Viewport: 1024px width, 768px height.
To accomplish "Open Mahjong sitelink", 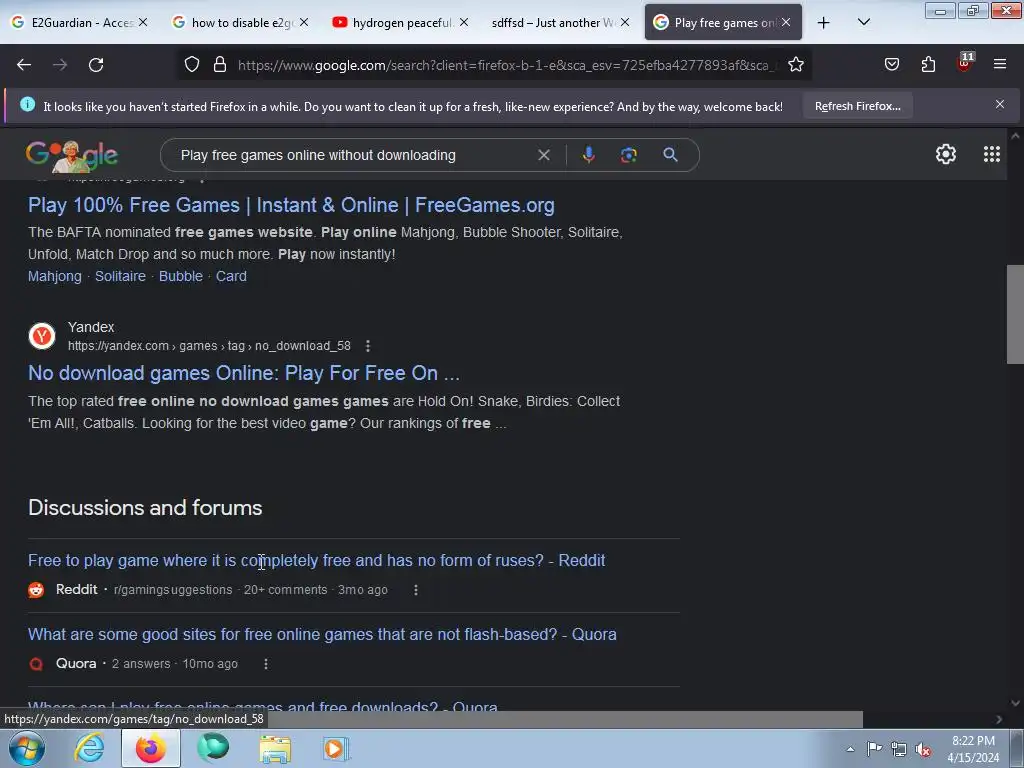I will click(x=55, y=276).
